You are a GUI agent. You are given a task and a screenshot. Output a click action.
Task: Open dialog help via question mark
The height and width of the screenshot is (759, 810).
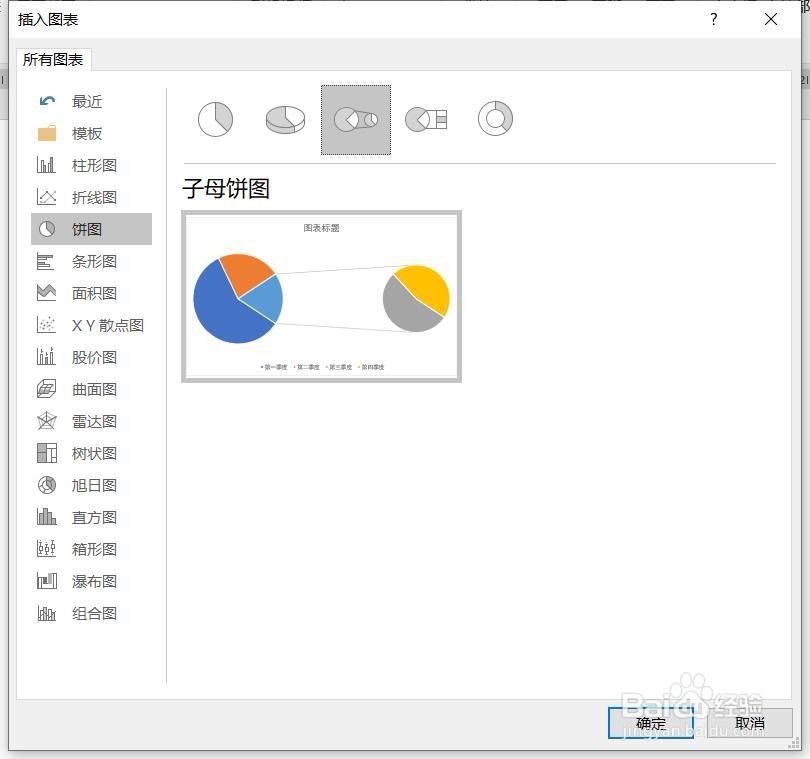tap(713, 19)
